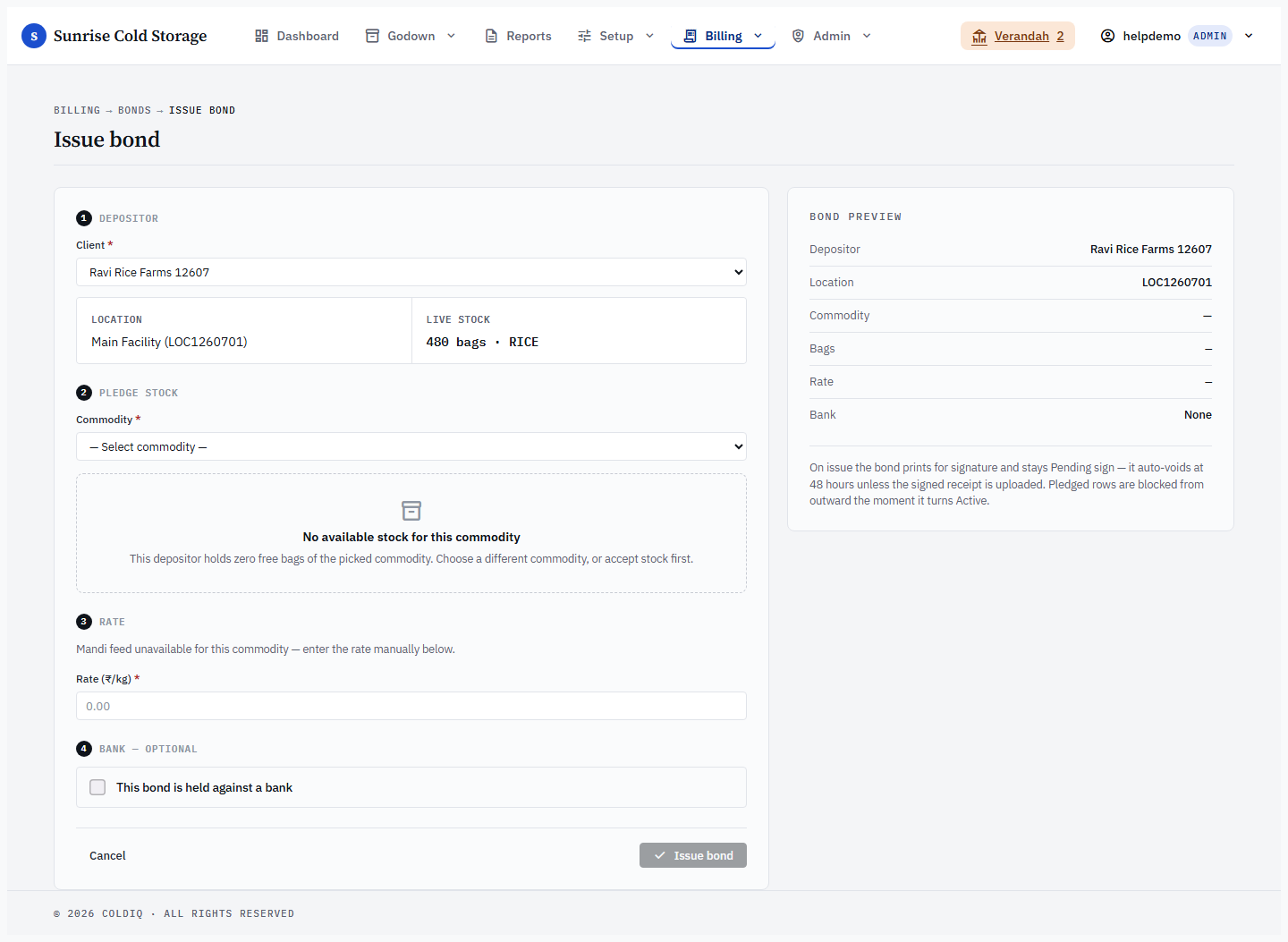Click 'No available stock for this commodity' heading
1288x942 pixels.
pos(411,537)
